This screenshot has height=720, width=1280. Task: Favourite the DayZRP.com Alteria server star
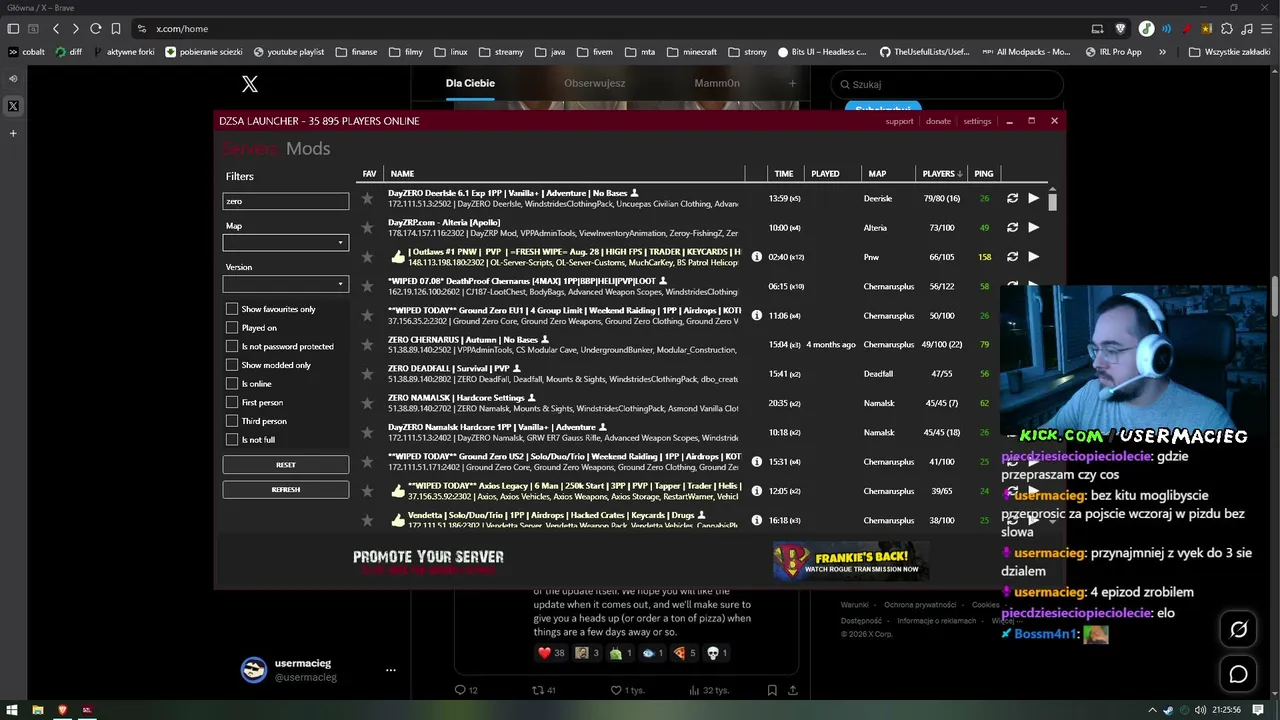point(367,228)
